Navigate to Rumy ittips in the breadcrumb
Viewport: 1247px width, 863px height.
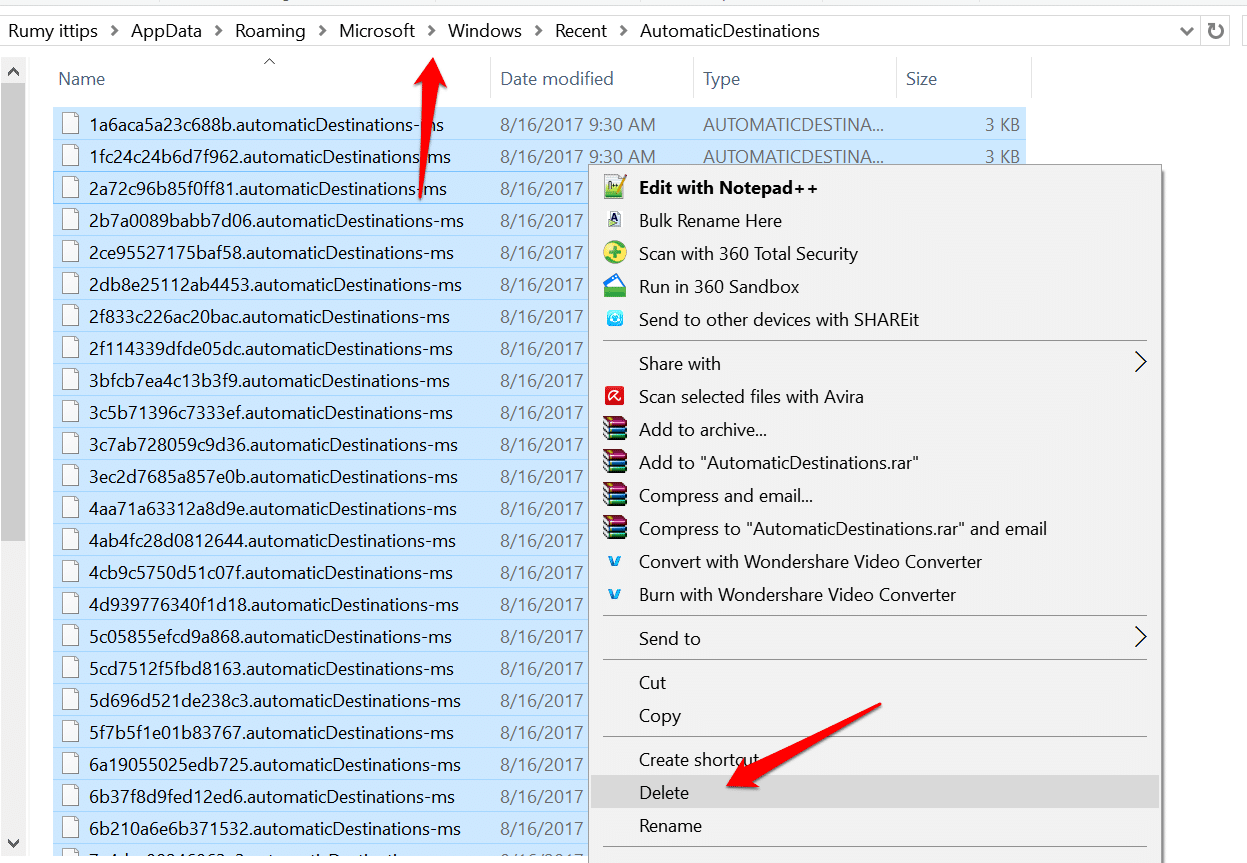[x=53, y=31]
